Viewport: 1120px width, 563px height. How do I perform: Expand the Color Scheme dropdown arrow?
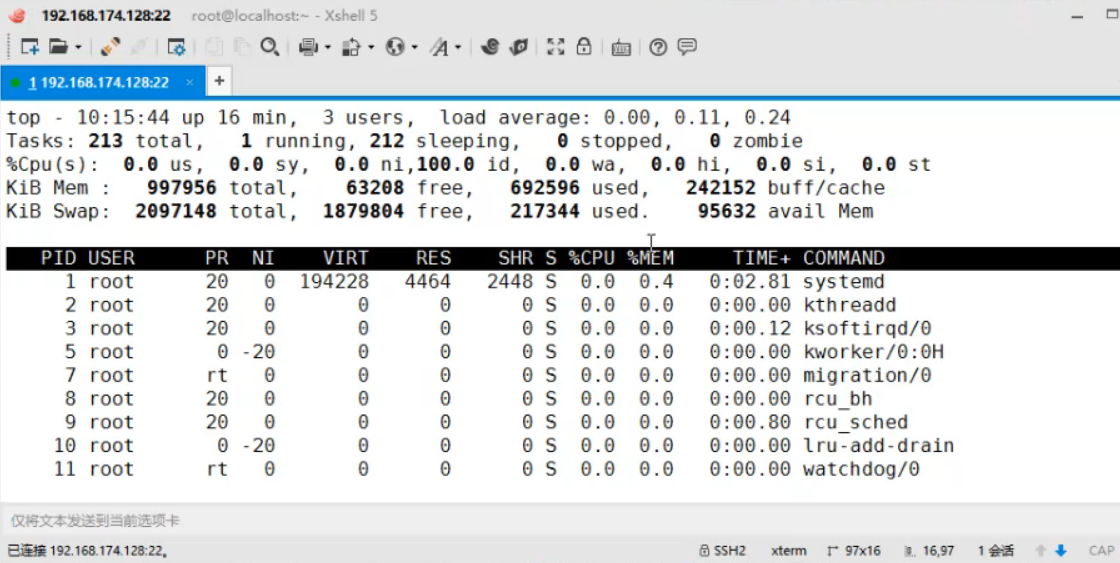(371, 48)
